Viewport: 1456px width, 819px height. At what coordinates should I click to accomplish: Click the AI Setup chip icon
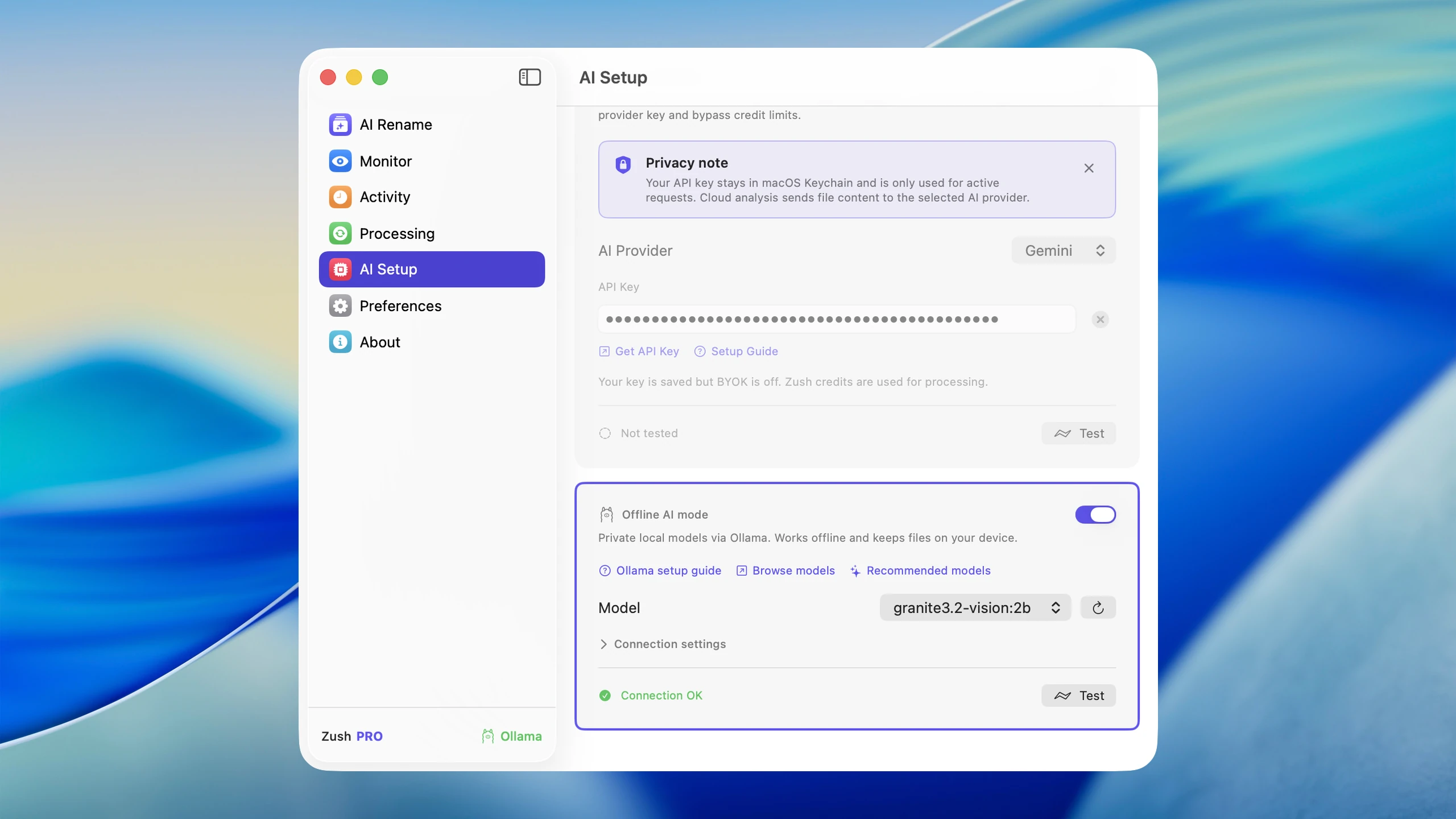[340, 269]
